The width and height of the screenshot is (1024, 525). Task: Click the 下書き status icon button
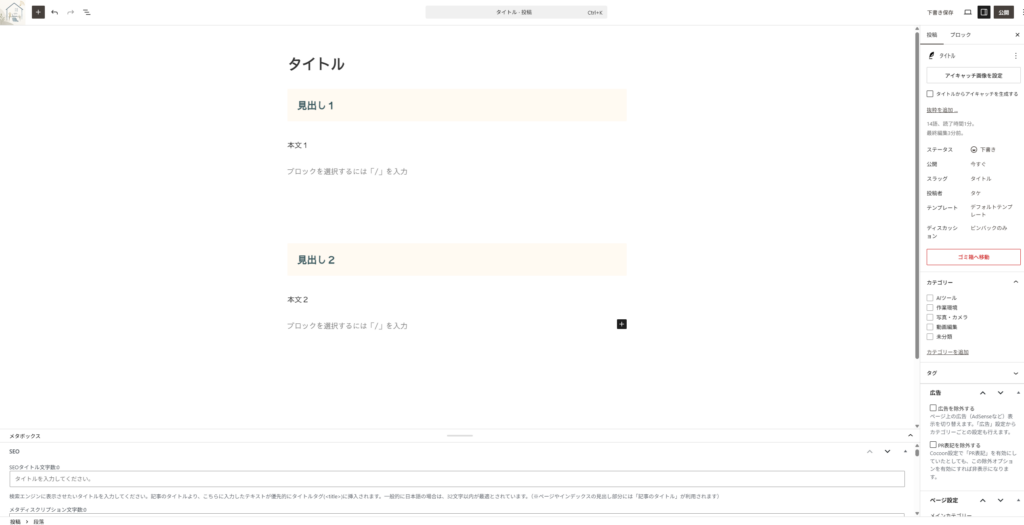tap(983, 150)
